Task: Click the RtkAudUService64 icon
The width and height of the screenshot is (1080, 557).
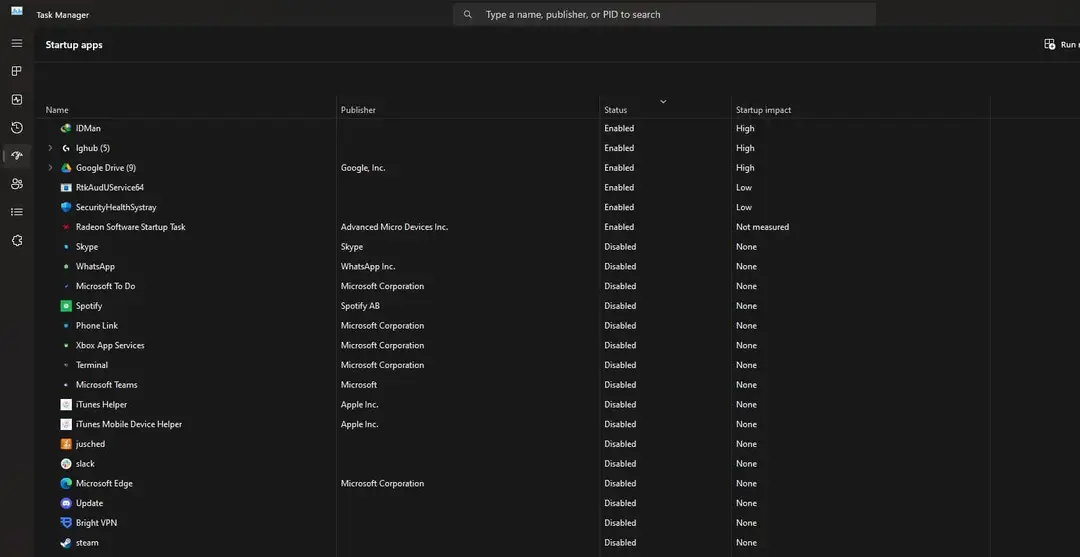Action: point(66,187)
